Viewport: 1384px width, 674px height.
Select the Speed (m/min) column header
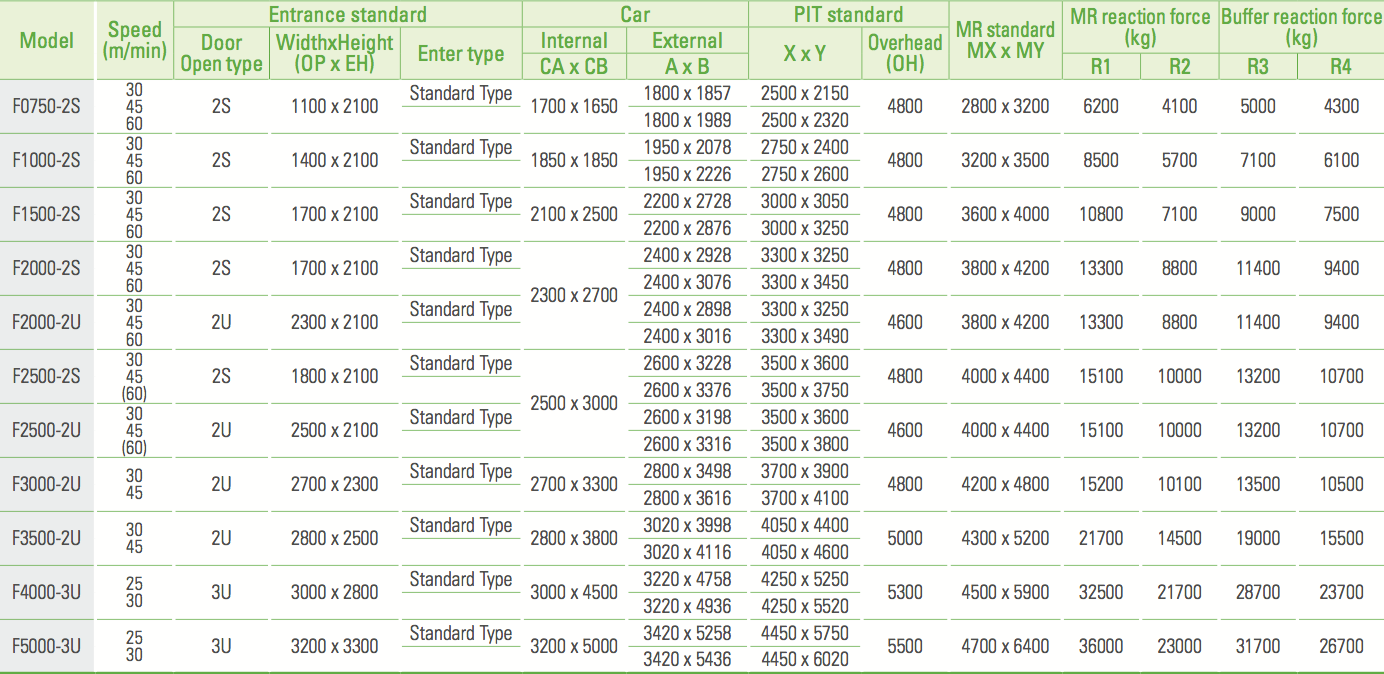pos(134,41)
